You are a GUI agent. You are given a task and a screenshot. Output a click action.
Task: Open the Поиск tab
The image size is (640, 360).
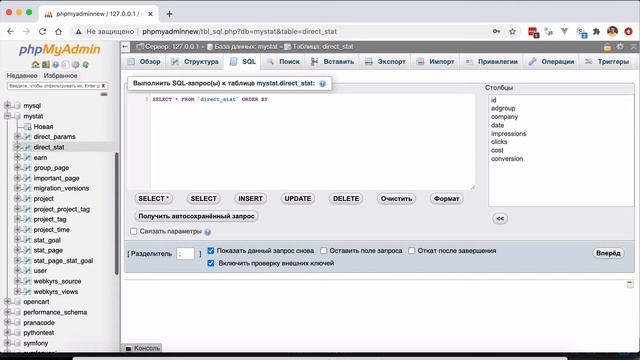coord(284,62)
